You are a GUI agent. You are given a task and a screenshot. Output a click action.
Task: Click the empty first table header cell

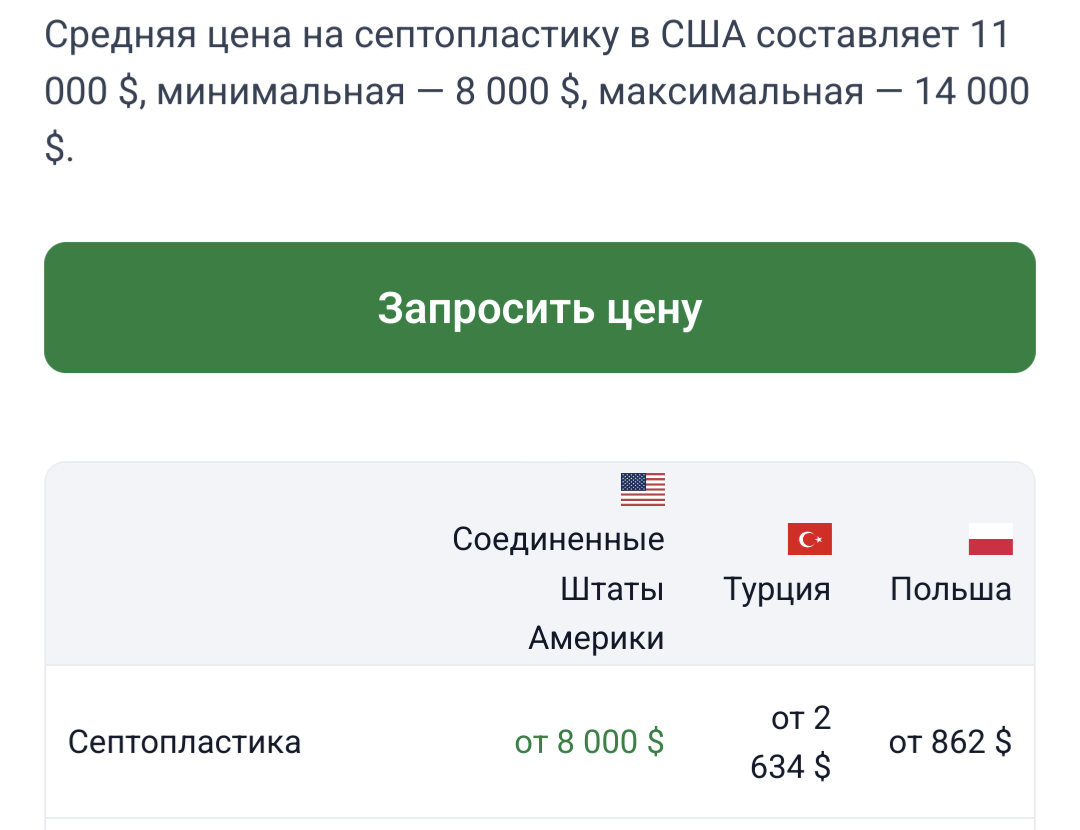click(230, 565)
